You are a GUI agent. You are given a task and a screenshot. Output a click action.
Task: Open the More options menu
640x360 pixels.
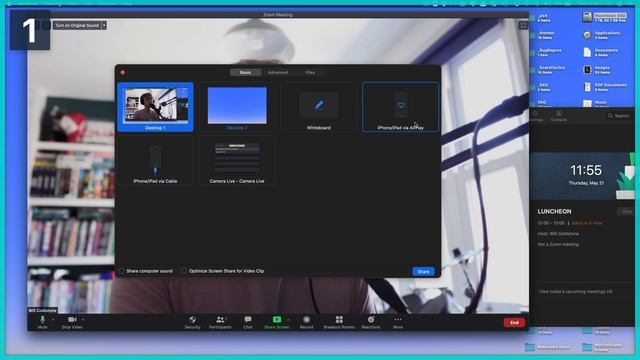click(x=398, y=322)
